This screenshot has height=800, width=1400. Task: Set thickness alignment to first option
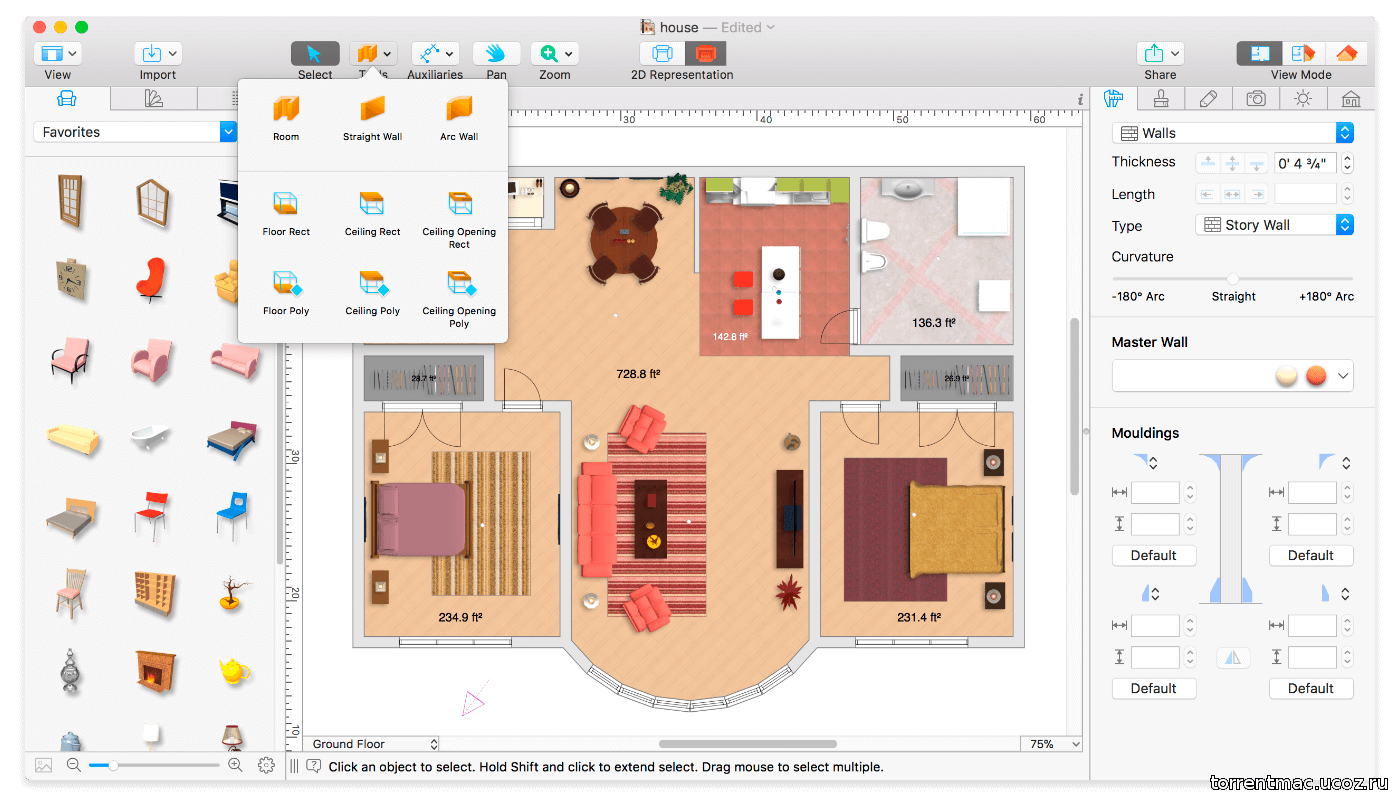click(1207, 163)
